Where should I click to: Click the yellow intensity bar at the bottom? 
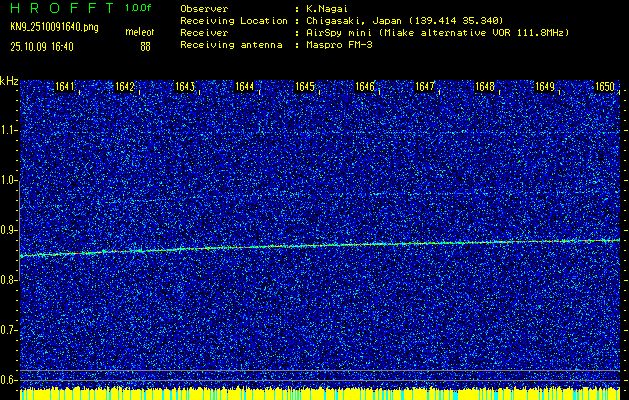coord(320,394)
